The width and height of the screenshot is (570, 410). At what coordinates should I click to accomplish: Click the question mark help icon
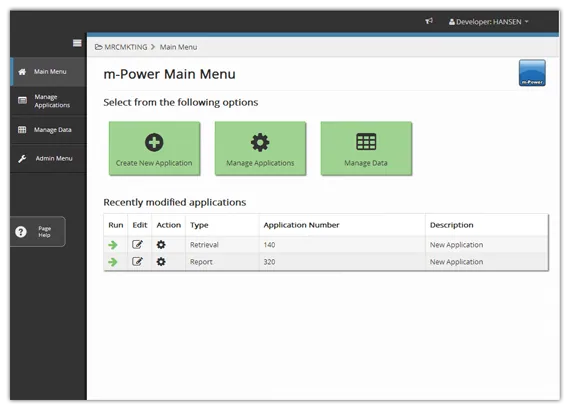21,232
